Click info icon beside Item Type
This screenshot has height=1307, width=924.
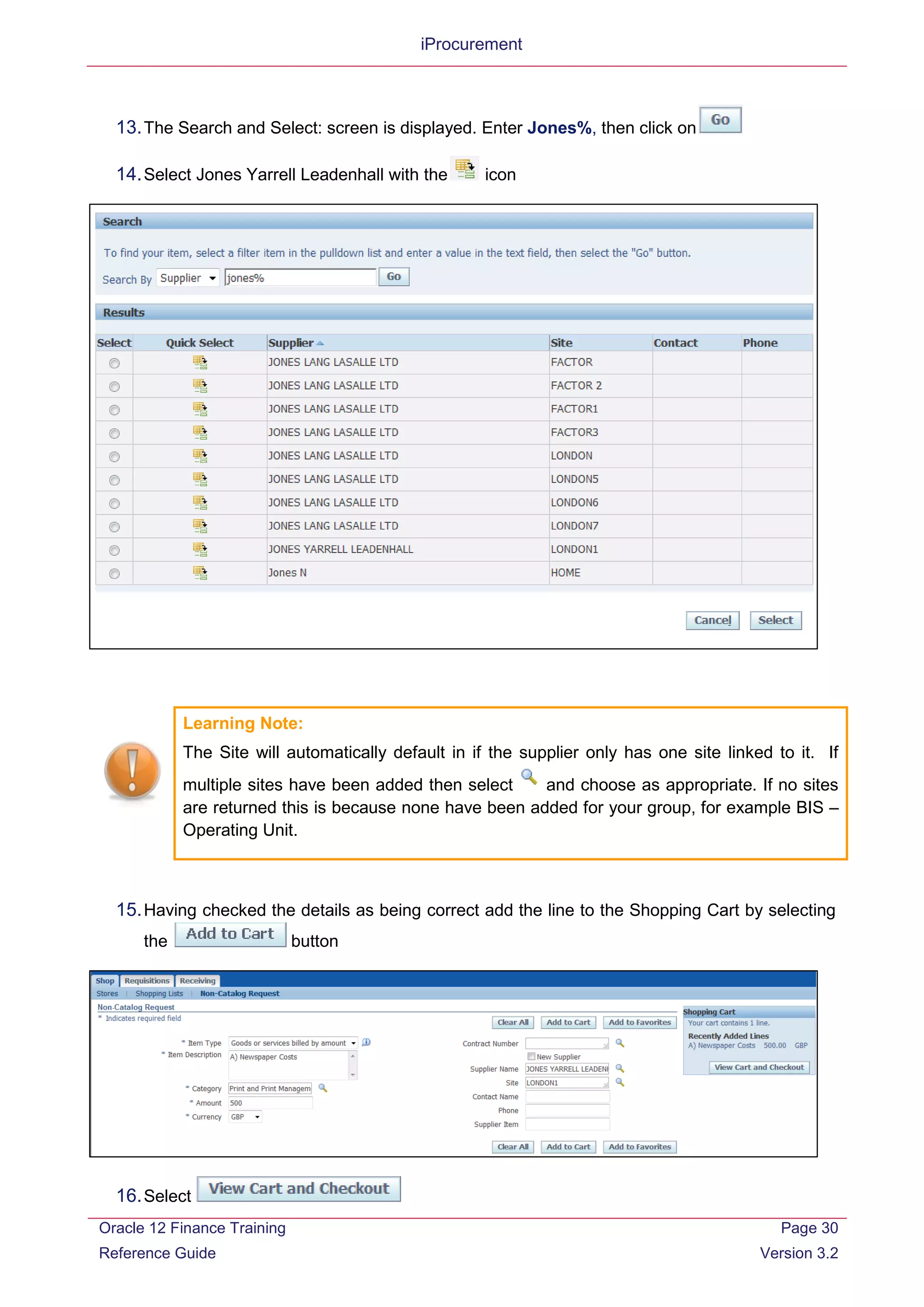pyautogui.click(x=366, y=1042)
